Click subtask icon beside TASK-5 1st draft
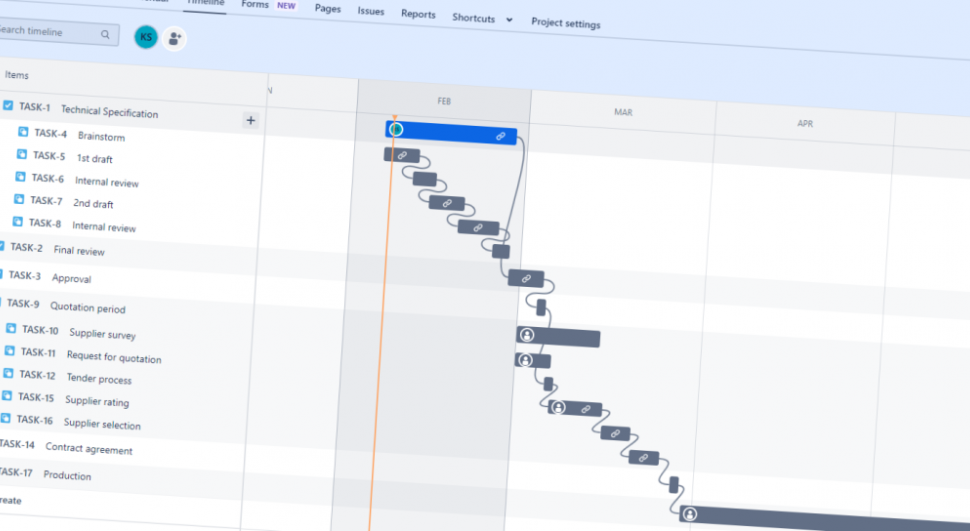Image resolution: width=970 pixels, height=531 pixels. [x=22, y=154]
